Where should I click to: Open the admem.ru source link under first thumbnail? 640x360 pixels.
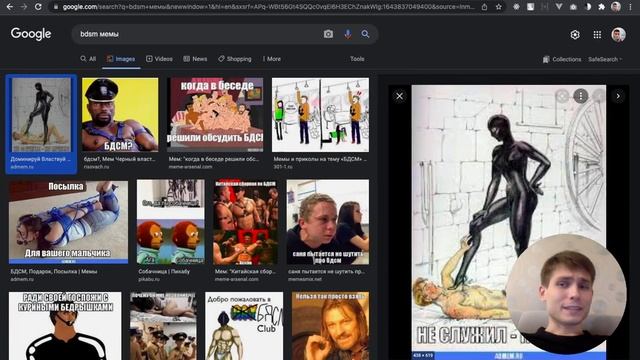click(22, 167)
